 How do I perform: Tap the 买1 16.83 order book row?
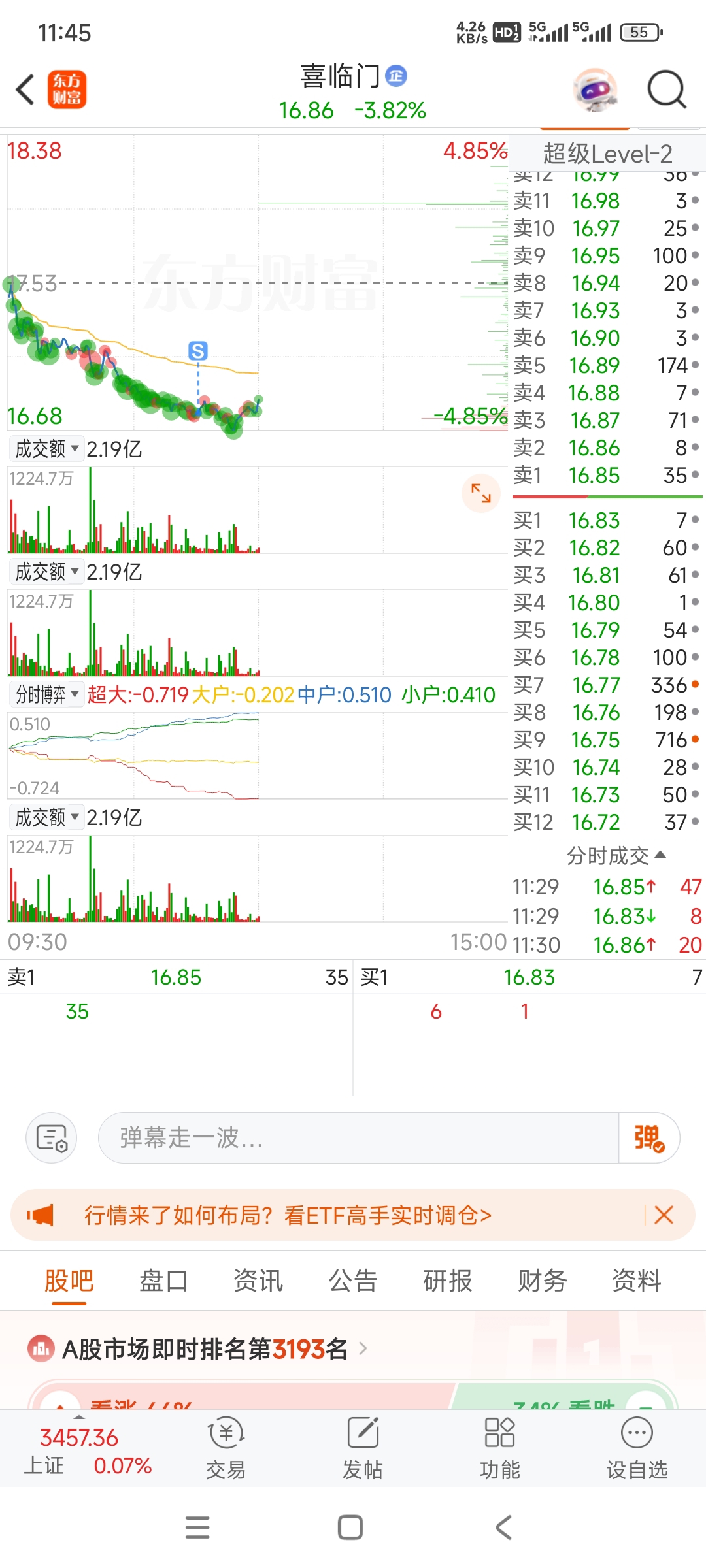point(606,520)
